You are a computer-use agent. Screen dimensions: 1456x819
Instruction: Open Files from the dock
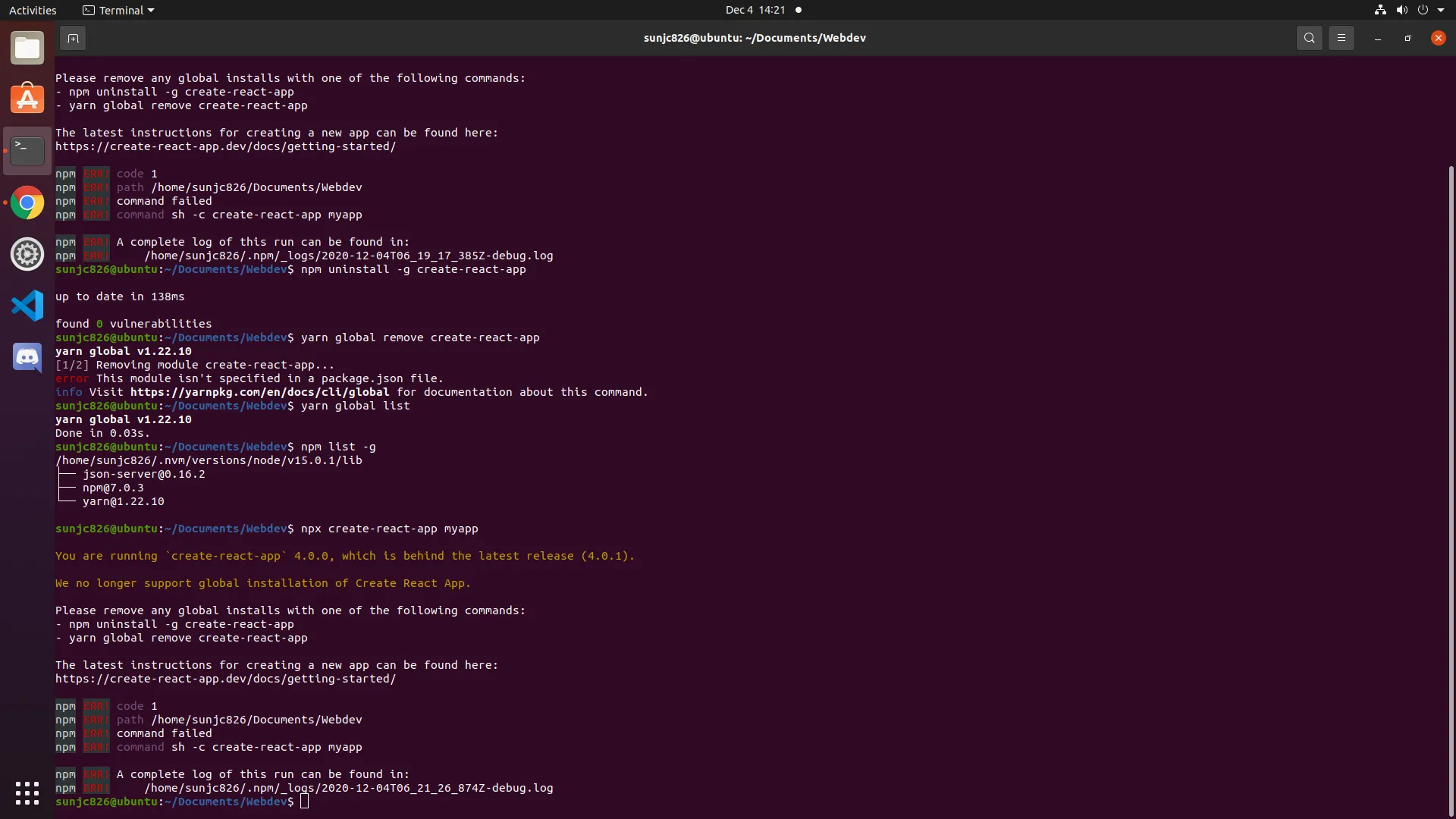click(x=27, y=49)
